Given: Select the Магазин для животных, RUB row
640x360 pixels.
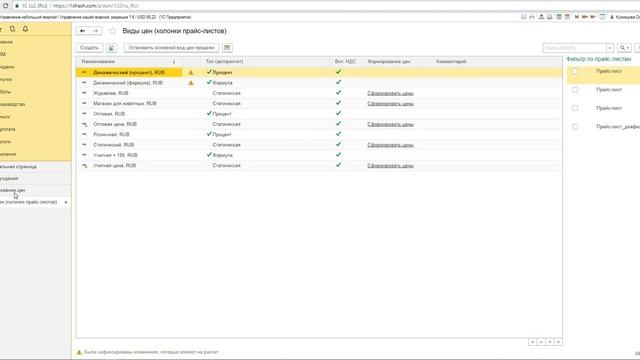Looking at the screenshot, I should pos(319,103).
